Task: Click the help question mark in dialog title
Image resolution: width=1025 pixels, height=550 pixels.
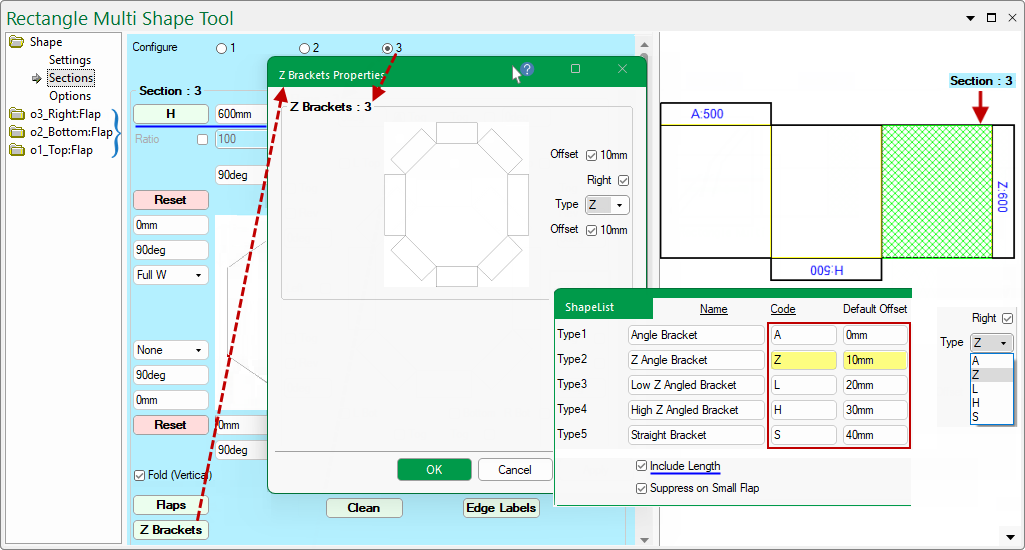Action: click(527, 69)
